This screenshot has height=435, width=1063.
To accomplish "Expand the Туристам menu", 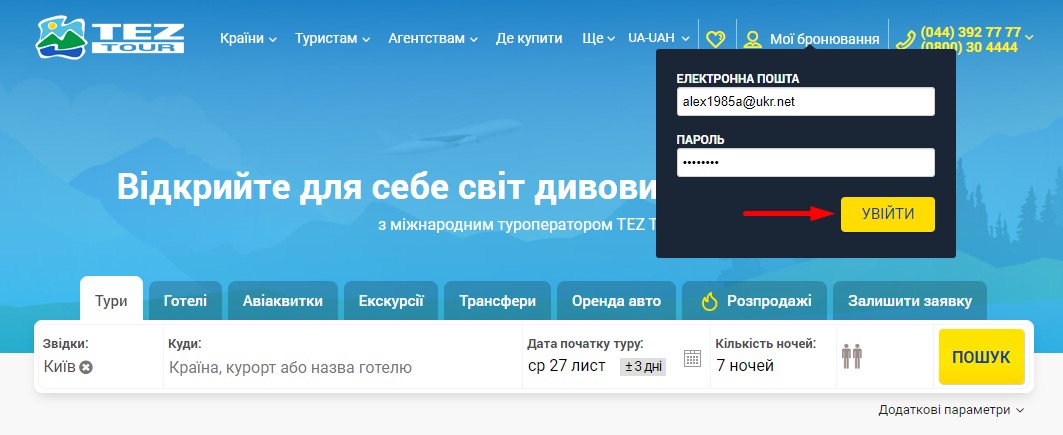I will coord(332,39).
